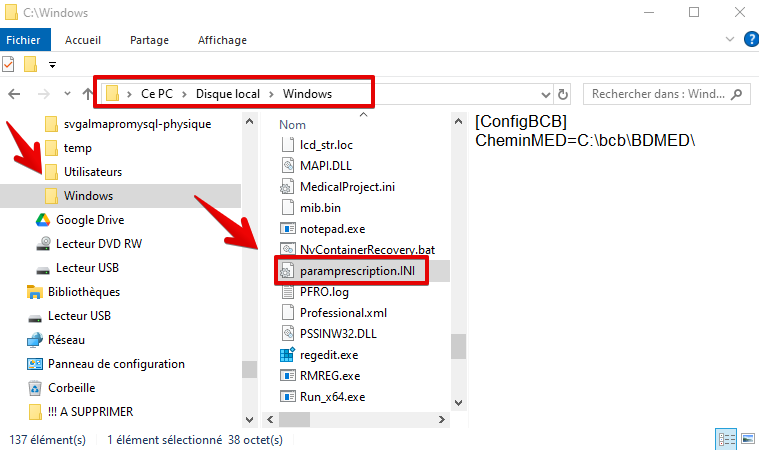Screen dimensions: 759x450
Task: Open the Fichier menu tab
Action: click(x=23, y=40)
